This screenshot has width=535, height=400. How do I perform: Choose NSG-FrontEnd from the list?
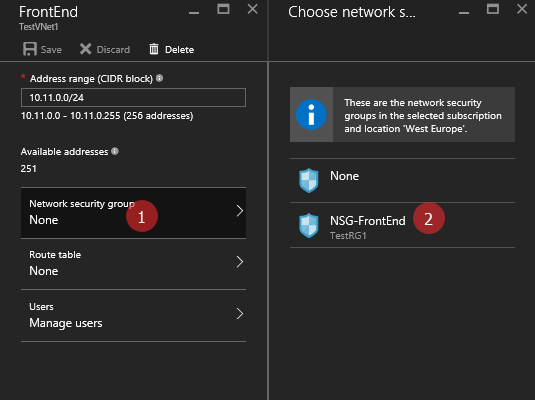402,225
